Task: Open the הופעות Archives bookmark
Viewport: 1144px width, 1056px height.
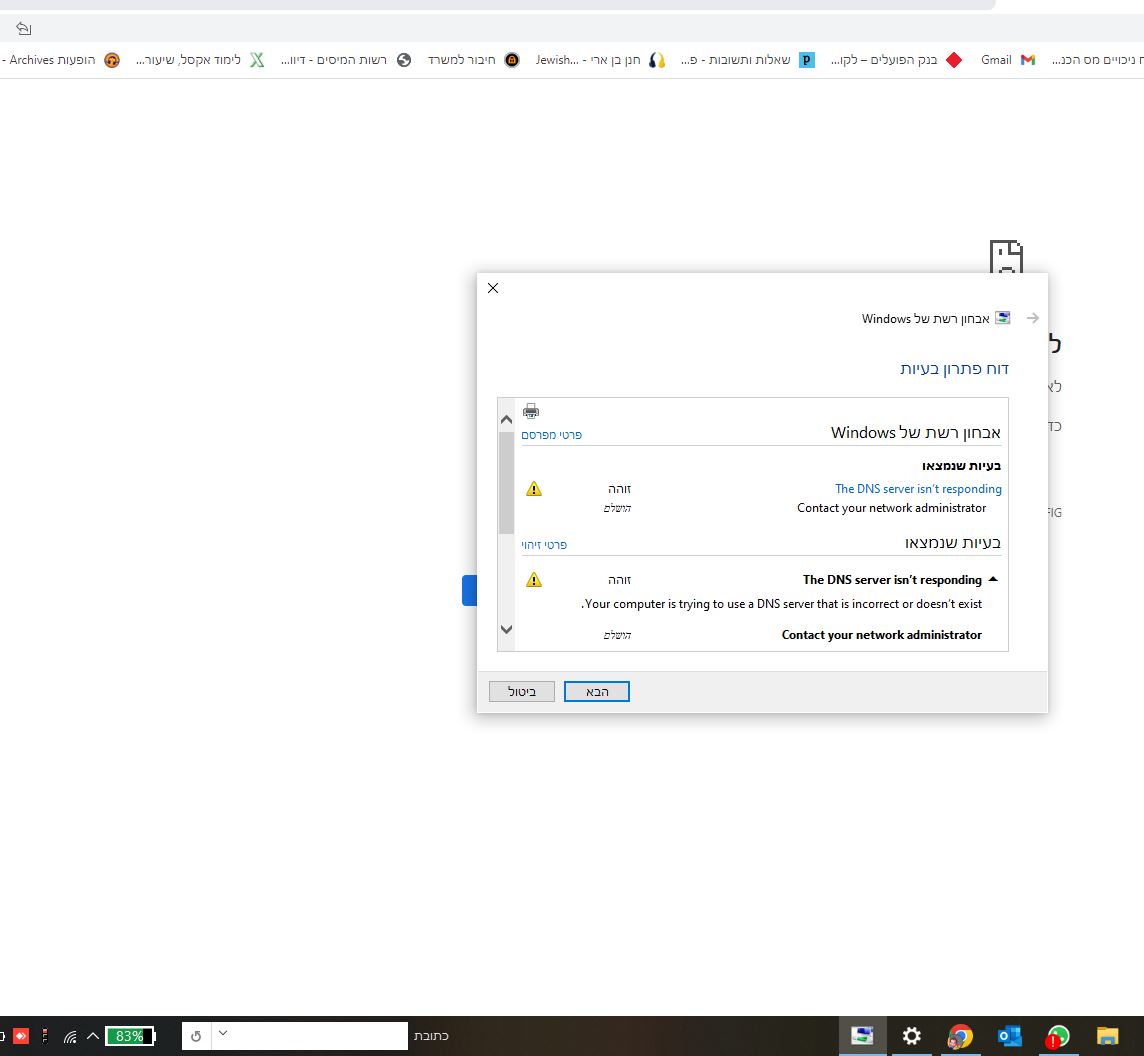Action: click(61, 60)
